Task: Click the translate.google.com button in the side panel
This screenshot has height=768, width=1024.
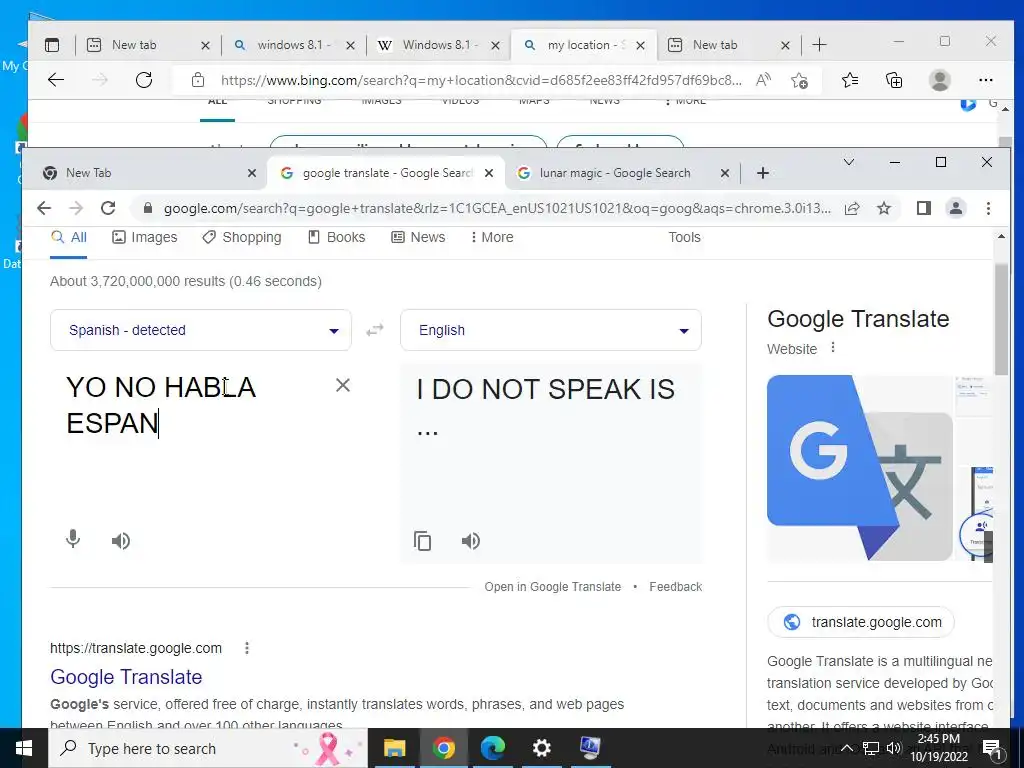Action: coord(861,622)
